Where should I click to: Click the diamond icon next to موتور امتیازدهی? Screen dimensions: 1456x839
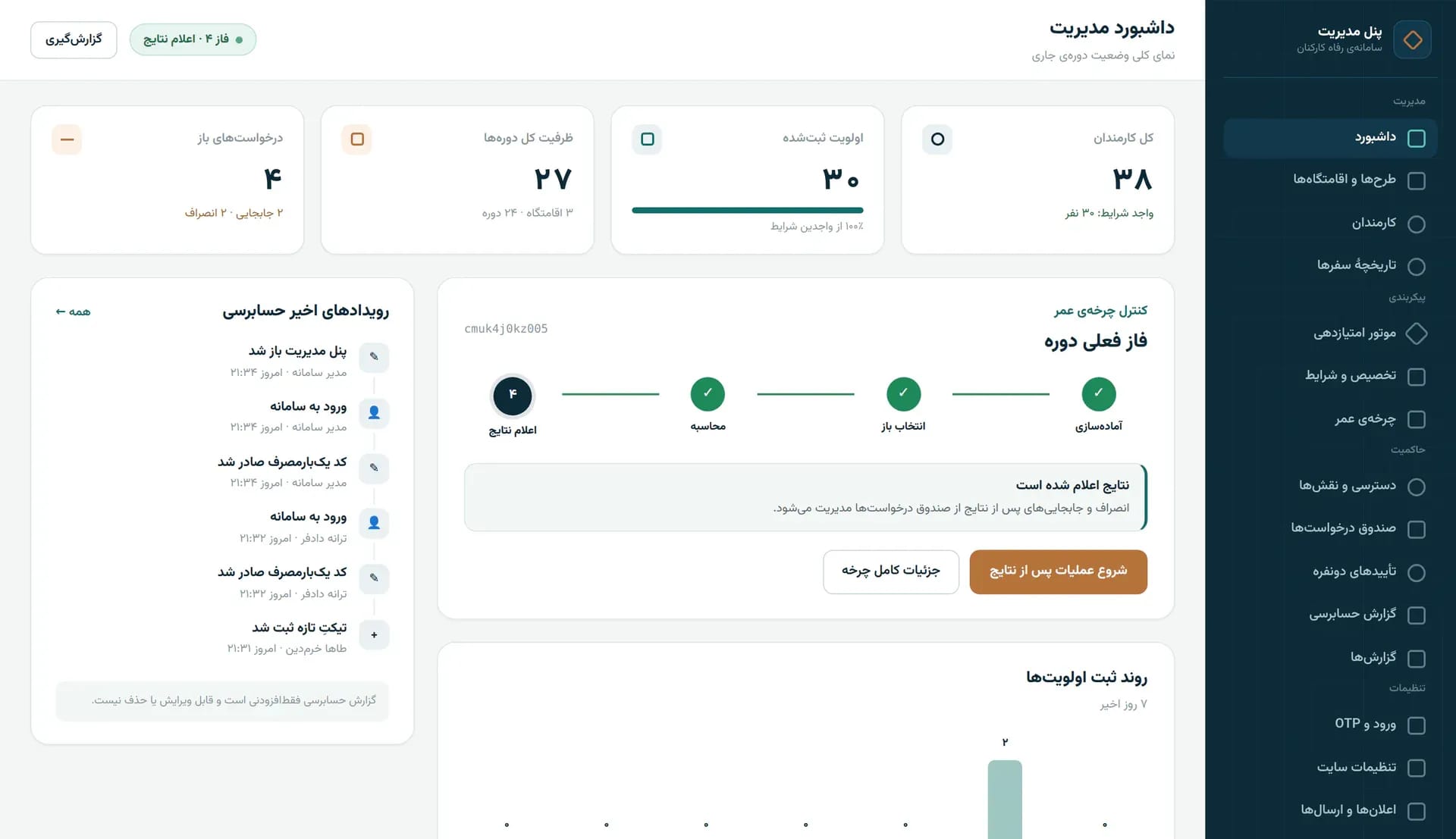tap(1416, 333)
